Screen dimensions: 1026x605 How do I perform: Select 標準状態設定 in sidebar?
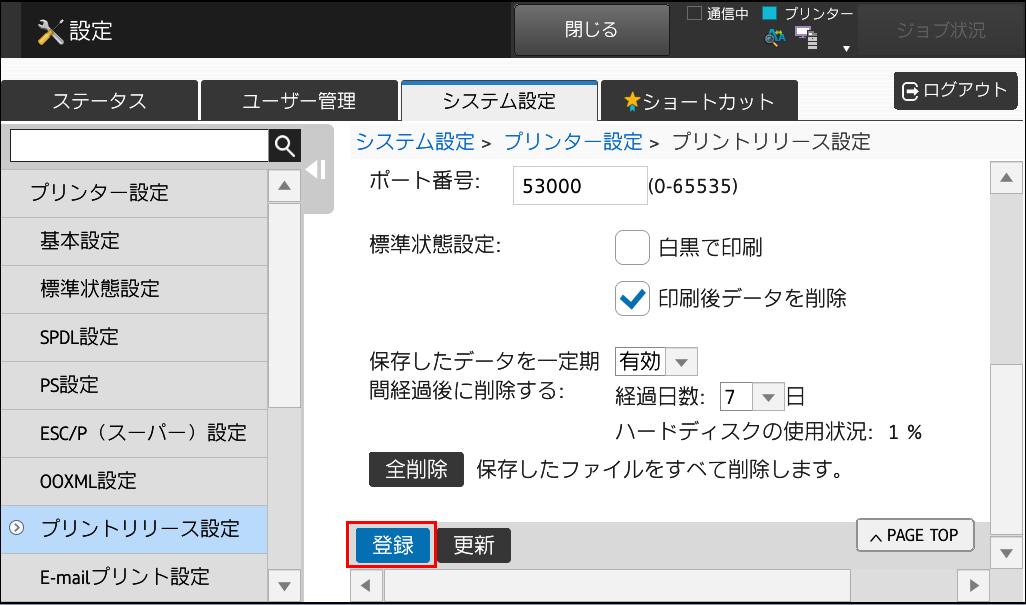(134, 289)
